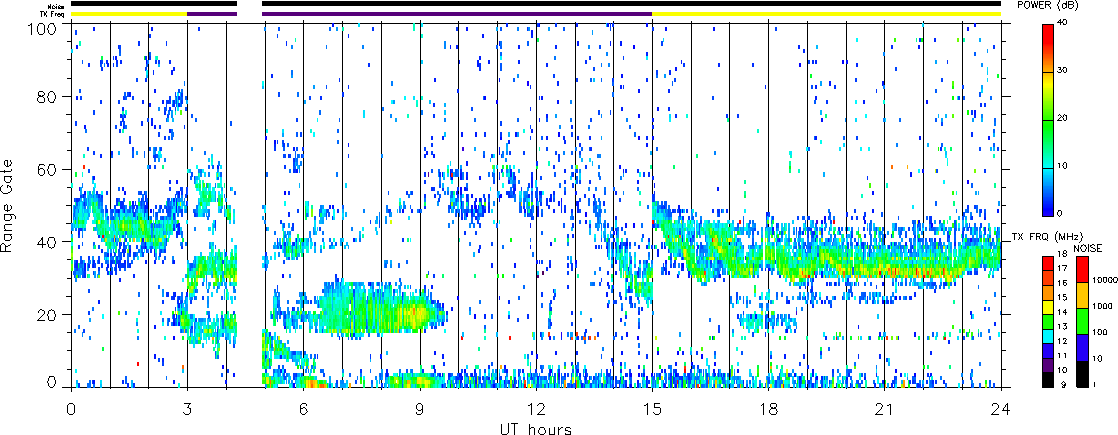Click the "10000" label on the NOISE legend
Image resolution: width=1118 pixels, height=435 pixels.
coord(1107,281)
